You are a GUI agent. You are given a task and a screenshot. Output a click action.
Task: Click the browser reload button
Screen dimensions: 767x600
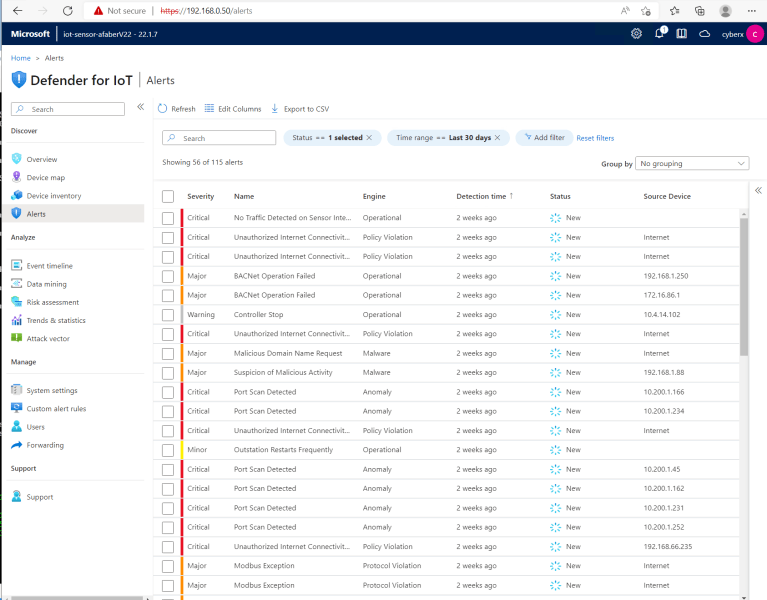click(x=67, y=10)
